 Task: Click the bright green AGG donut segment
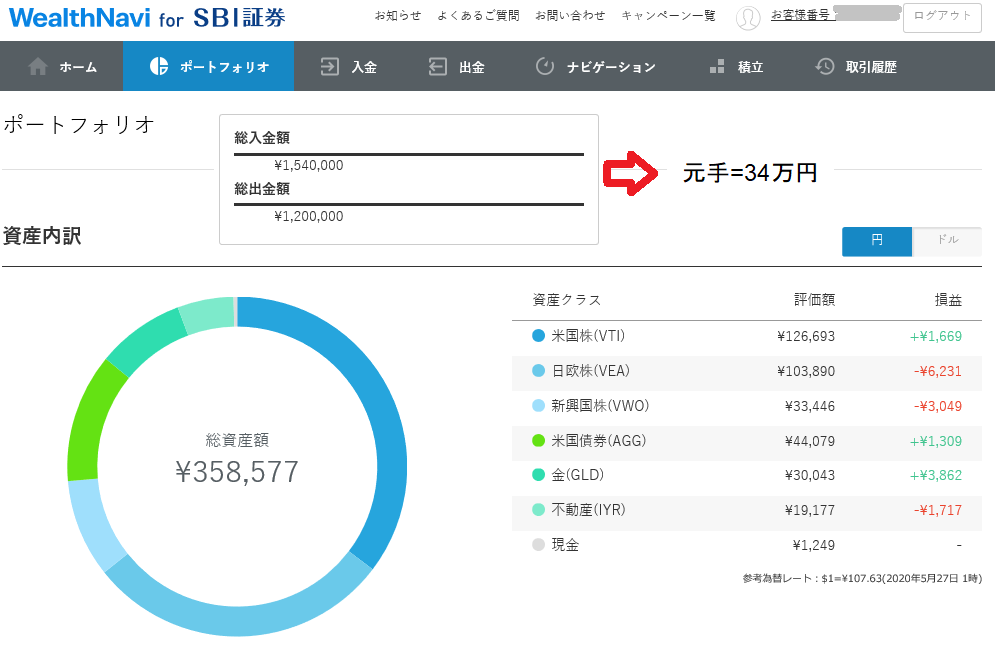89,426
